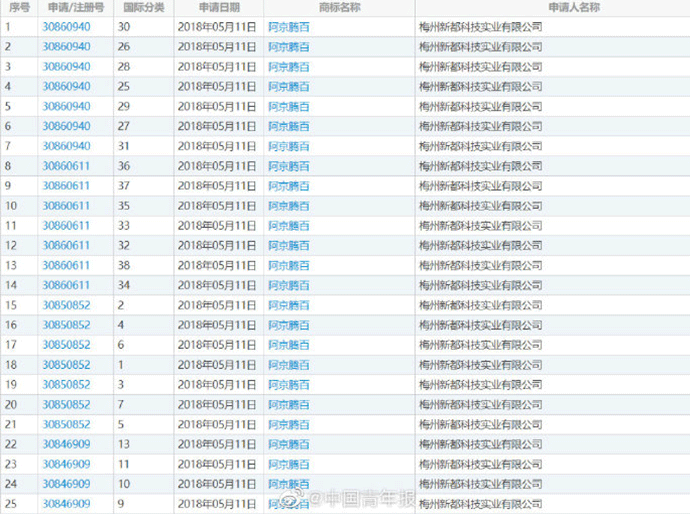This screenshot has height=514, width=690.
Task: Open application number 30846909 in row 22
Action: coord(66,444)
